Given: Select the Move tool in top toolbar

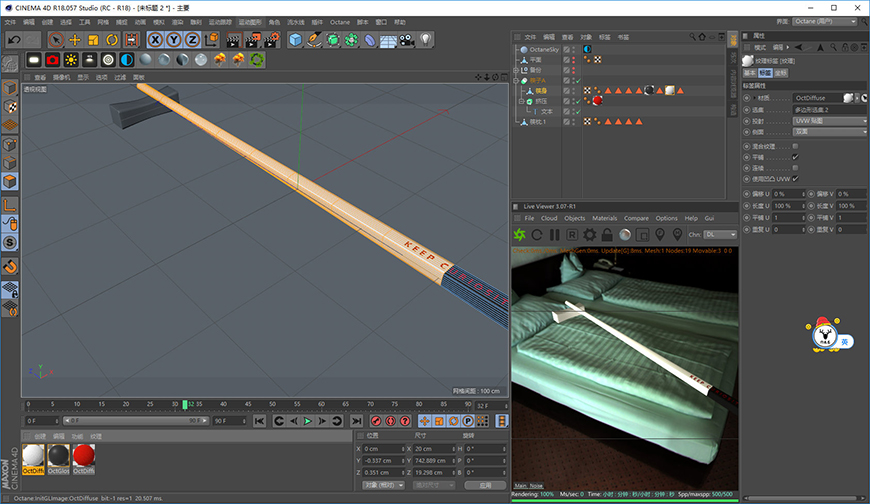Looking at the screenshot, I should [x=74, y=40].
